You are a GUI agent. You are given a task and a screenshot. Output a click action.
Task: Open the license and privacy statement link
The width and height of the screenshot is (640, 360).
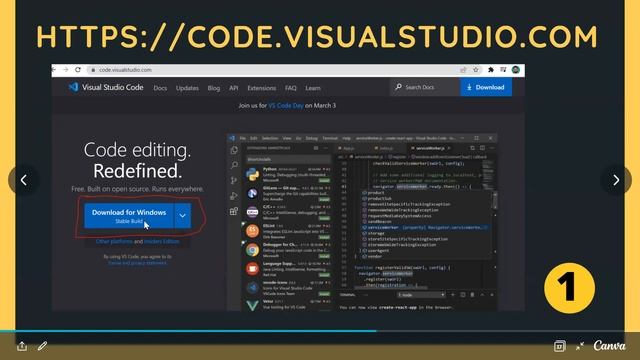tap(138, 263)
